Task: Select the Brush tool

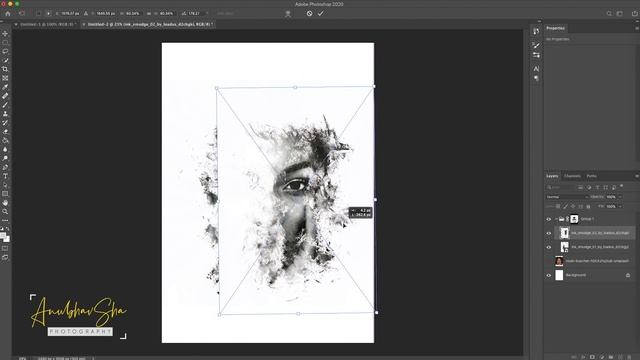Action: 5,105
